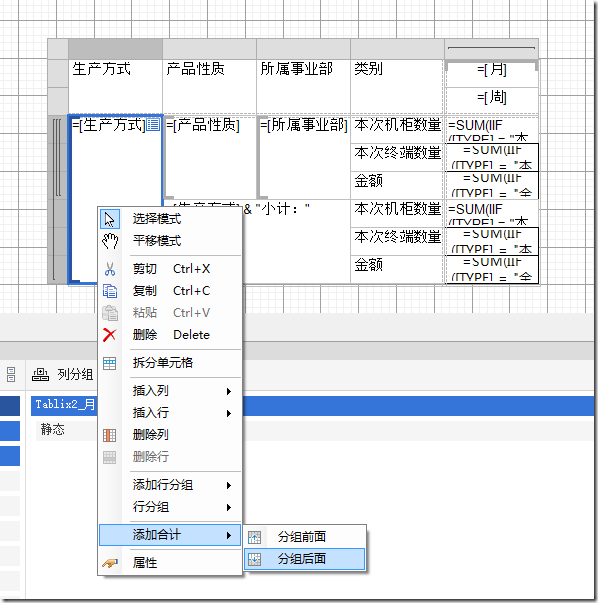Choose 拆分单元格 menu entry
The width and height of the screenshot is (598, 603).
coord(170,363)
